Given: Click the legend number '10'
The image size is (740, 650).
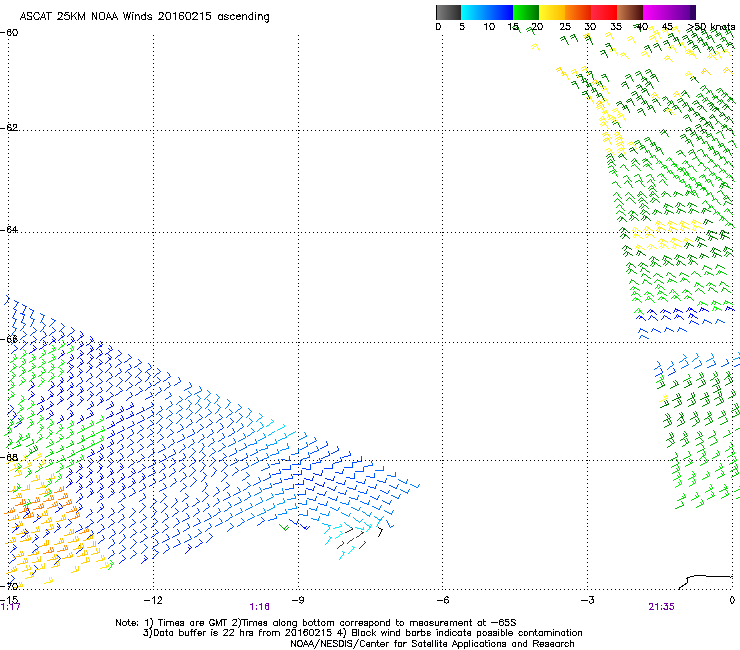Looking at the screenshot, I should click(489, 27).
